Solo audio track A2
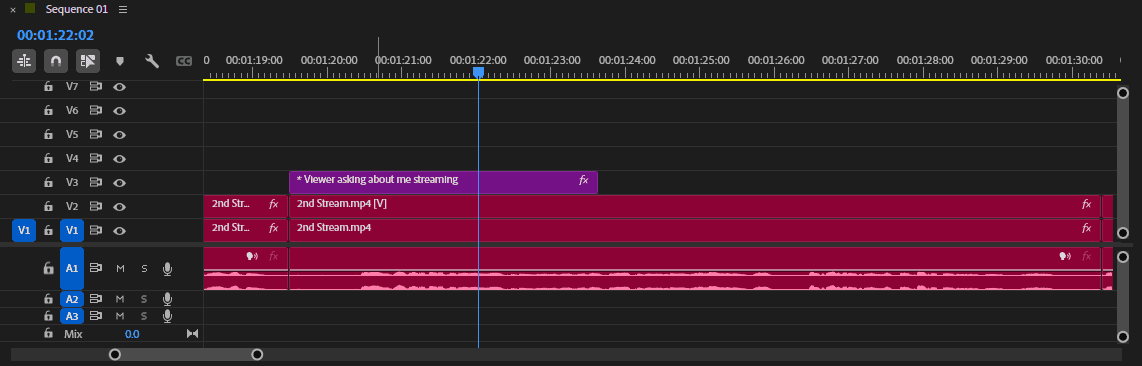Image resolution: width=1142 pixels, height=366 pixels. pos(143,299)
